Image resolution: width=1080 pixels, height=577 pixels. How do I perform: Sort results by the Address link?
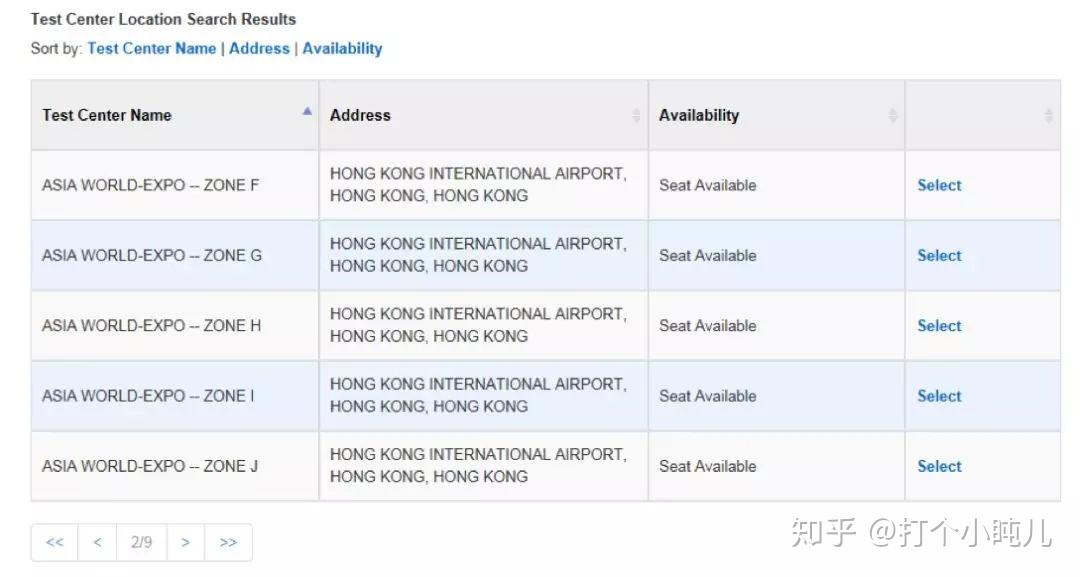259,48
